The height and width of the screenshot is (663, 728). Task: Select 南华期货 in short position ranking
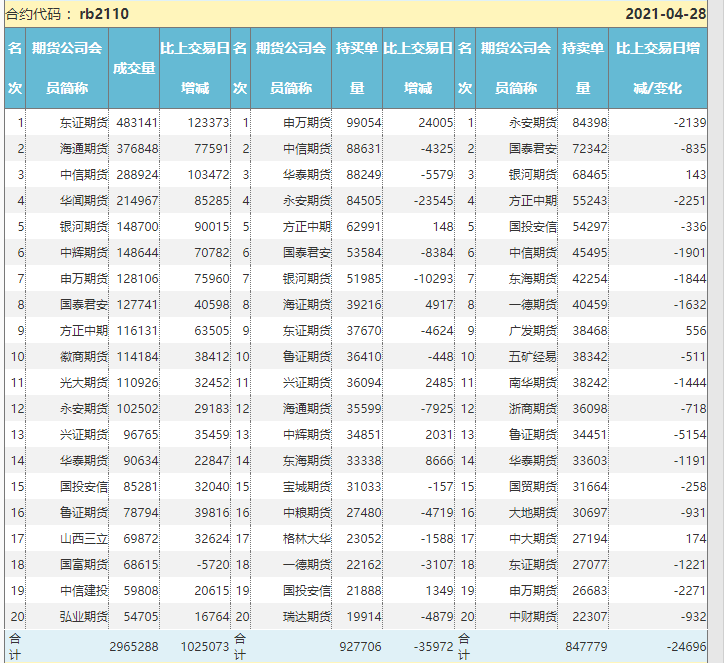(x=533, y=383)
